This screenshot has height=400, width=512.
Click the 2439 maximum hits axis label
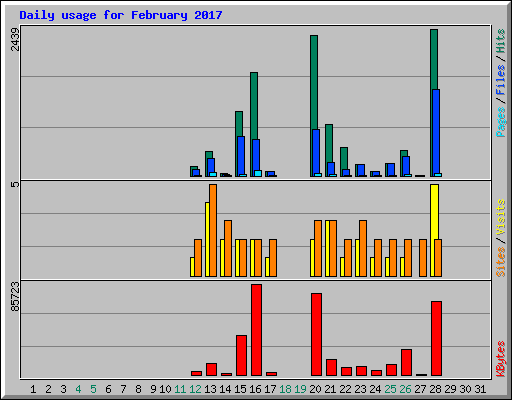tap(15, 39)
